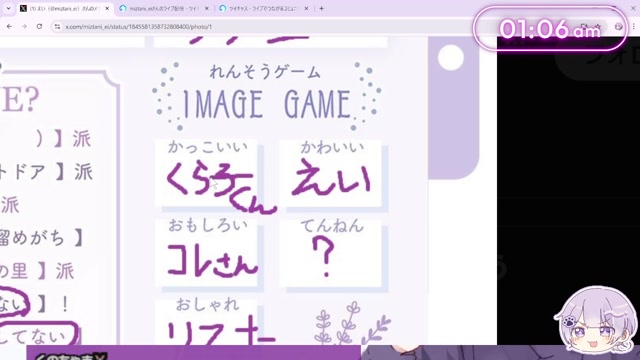Open the Chrome profile avatar
This screenshot has width=640, height=360.
[618, 27]
